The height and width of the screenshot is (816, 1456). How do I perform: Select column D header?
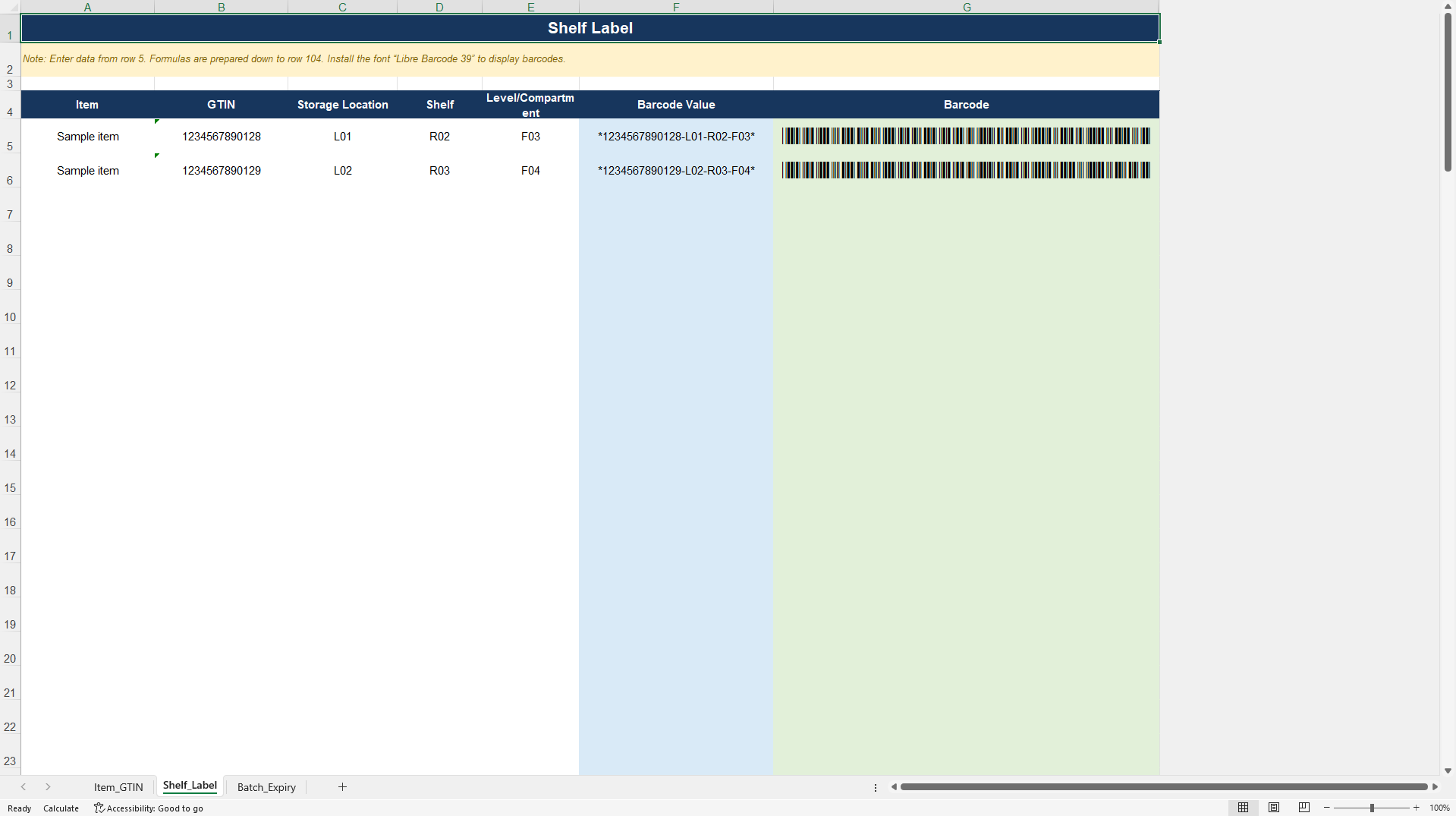[x=439, y=7]
